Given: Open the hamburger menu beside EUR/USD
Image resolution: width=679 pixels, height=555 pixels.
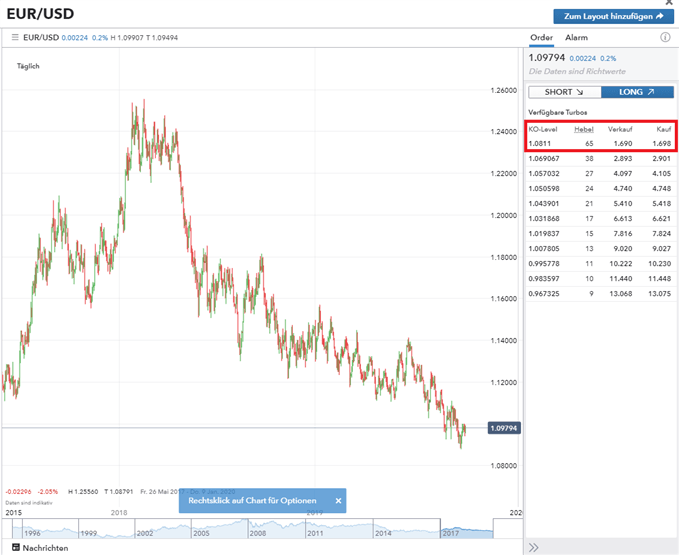Looking at the screenshot, I should point(15,37).
